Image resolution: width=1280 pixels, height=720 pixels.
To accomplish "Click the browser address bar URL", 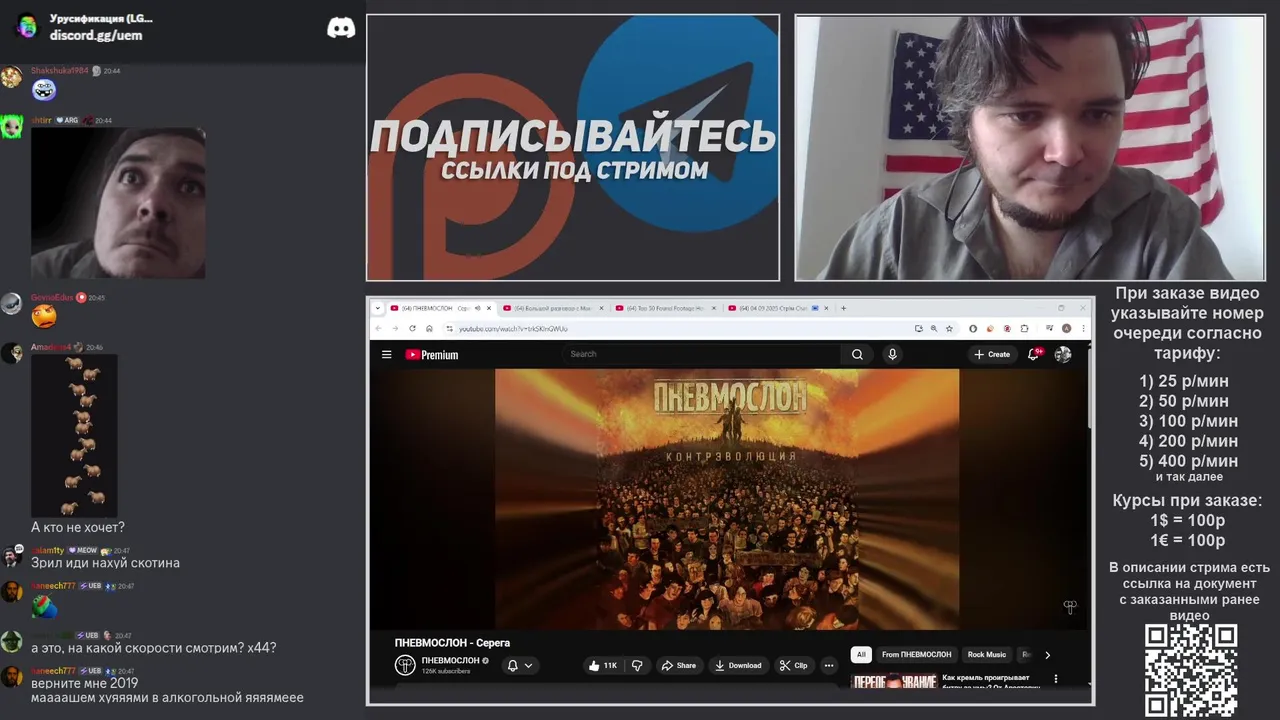I will click(513, 328).
